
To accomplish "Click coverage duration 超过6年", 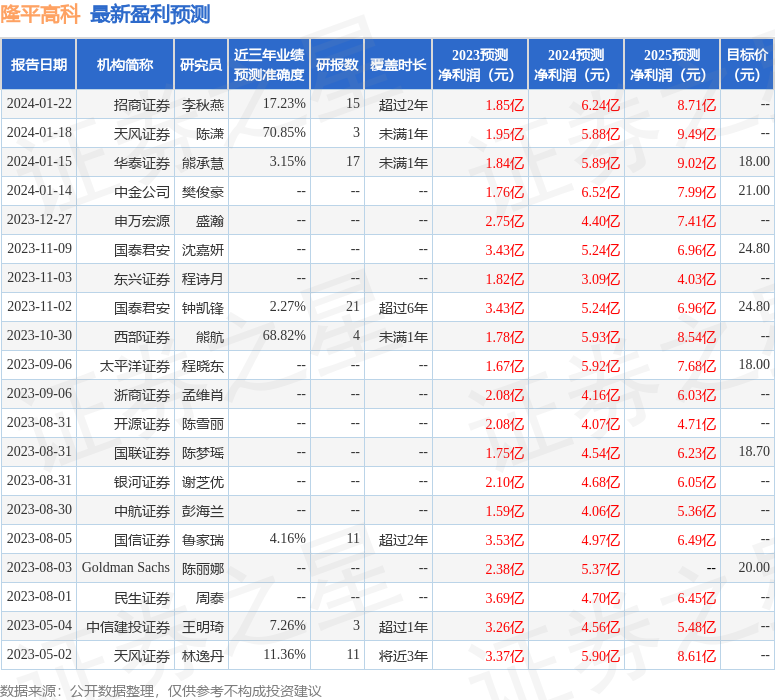I will click(x=403, y=308).
